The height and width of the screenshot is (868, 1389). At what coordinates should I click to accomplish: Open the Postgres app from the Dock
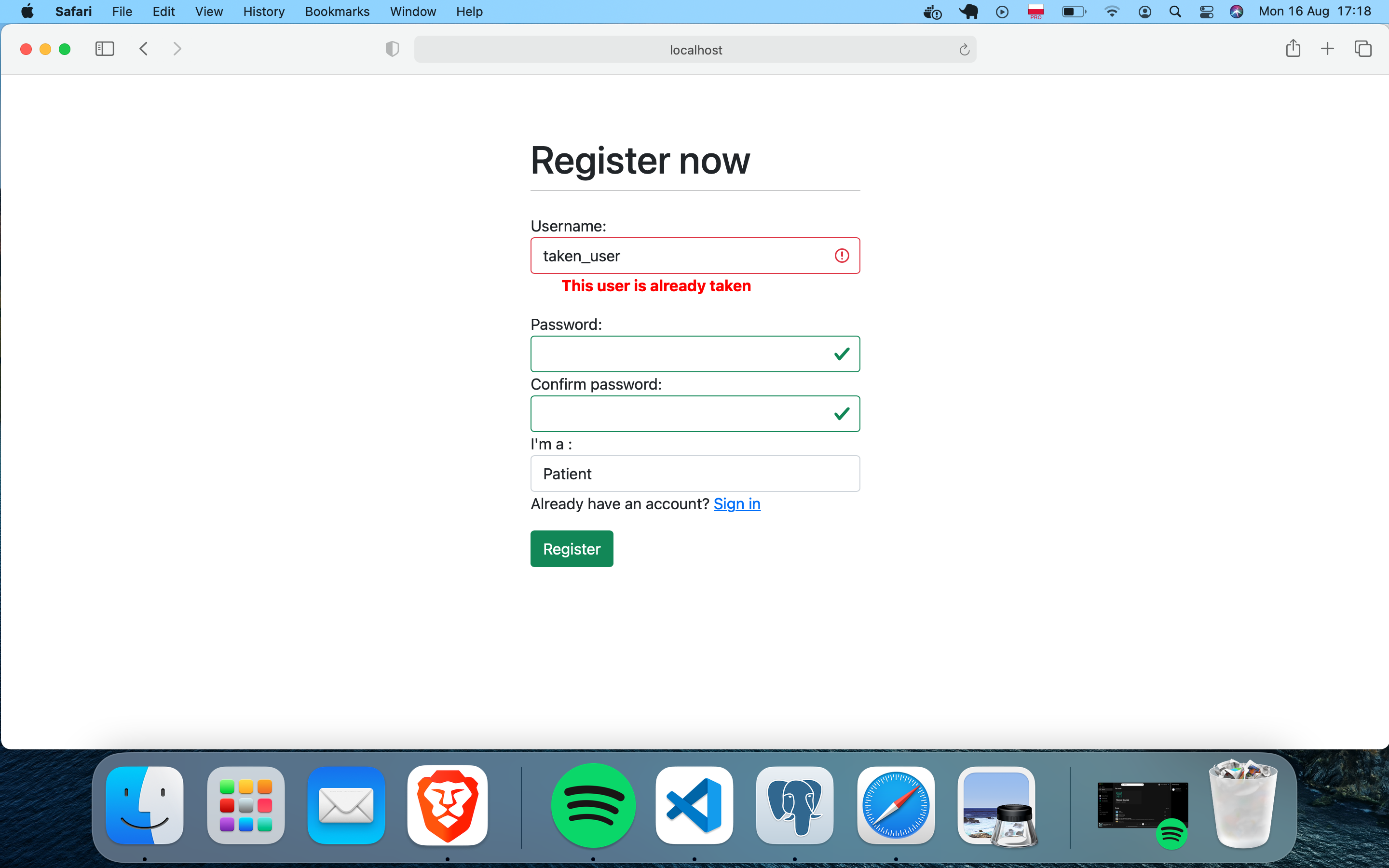pos(795,806)
